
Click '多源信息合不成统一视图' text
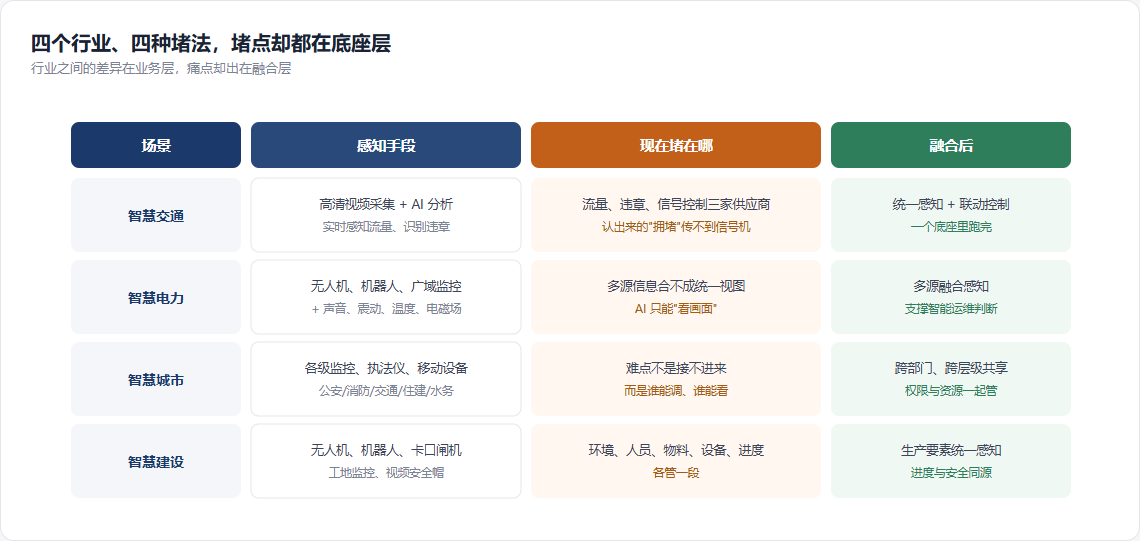pyautogui.click(x=676, y=286)
